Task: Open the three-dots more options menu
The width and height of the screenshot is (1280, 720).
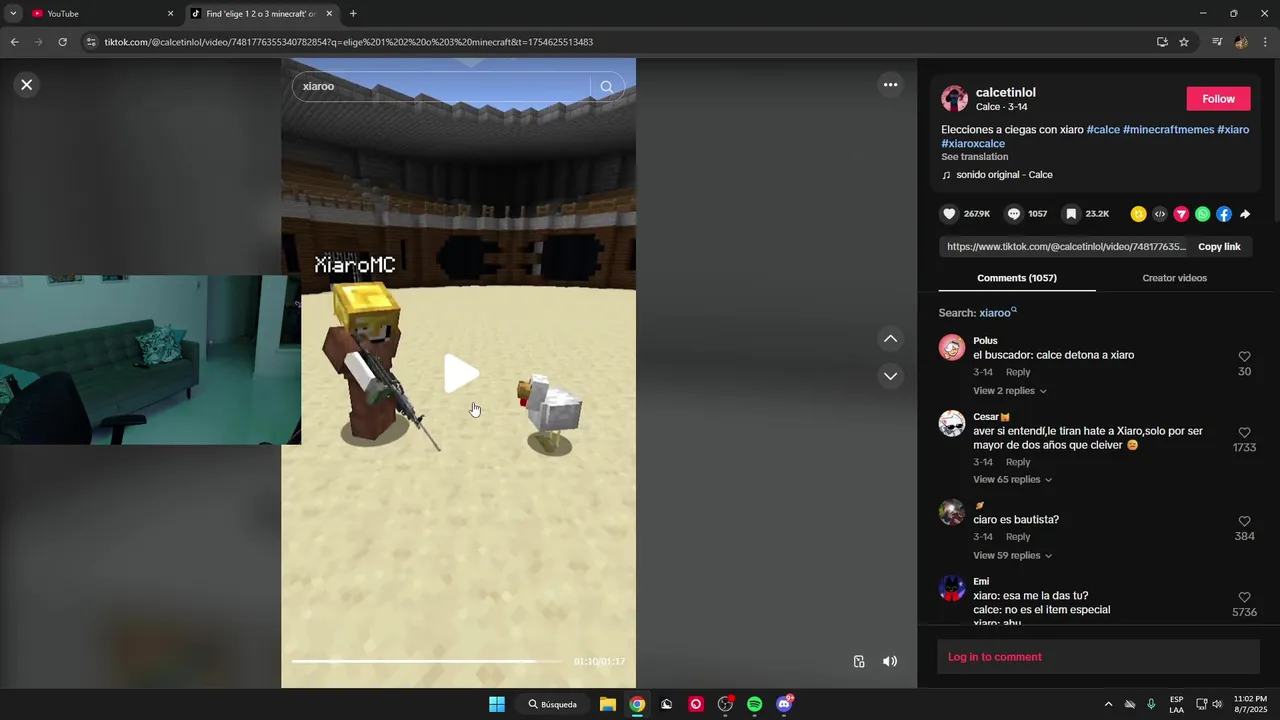Action: pyautogui.click(x=890, y=85)
